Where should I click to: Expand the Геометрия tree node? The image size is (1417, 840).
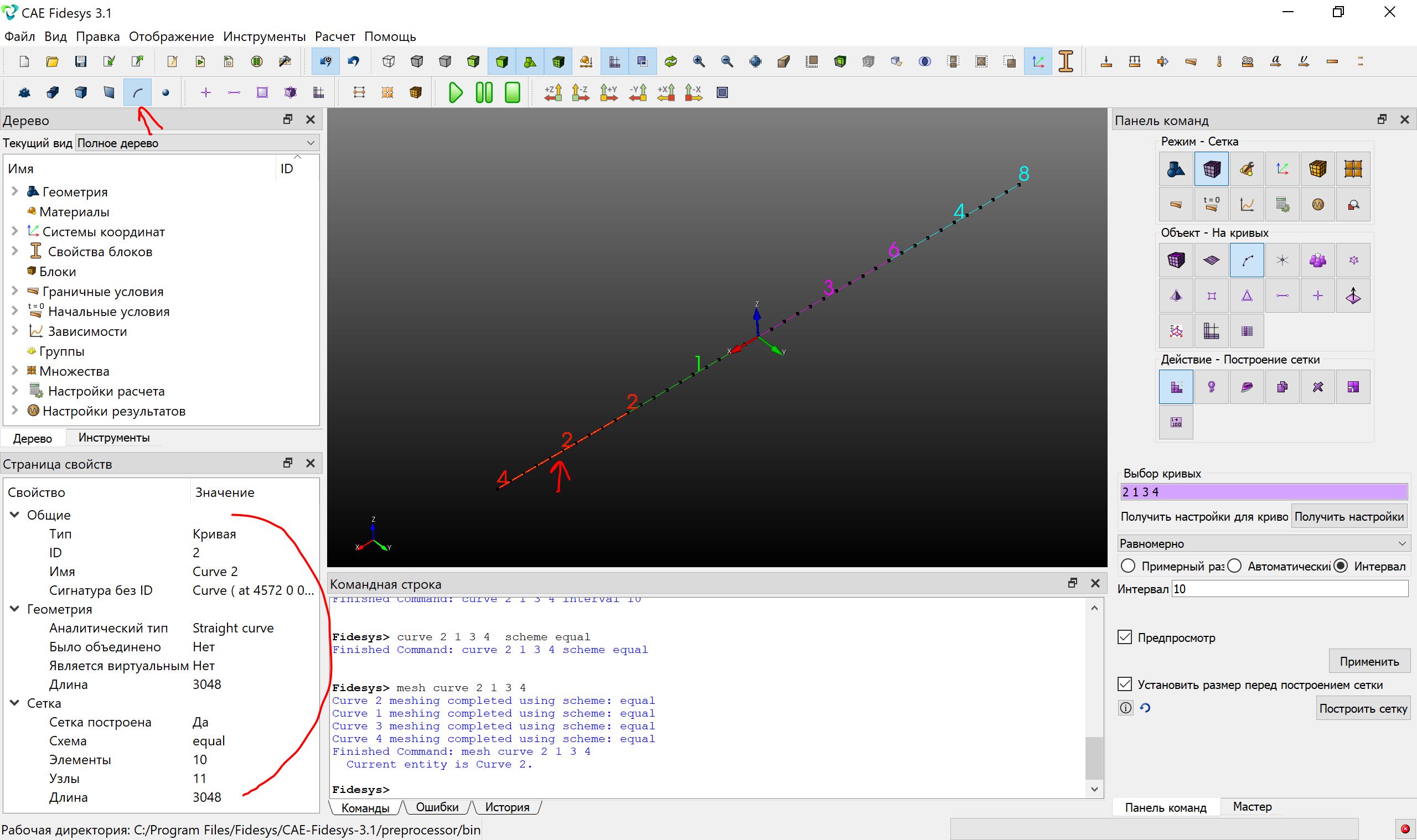point(15,191)
